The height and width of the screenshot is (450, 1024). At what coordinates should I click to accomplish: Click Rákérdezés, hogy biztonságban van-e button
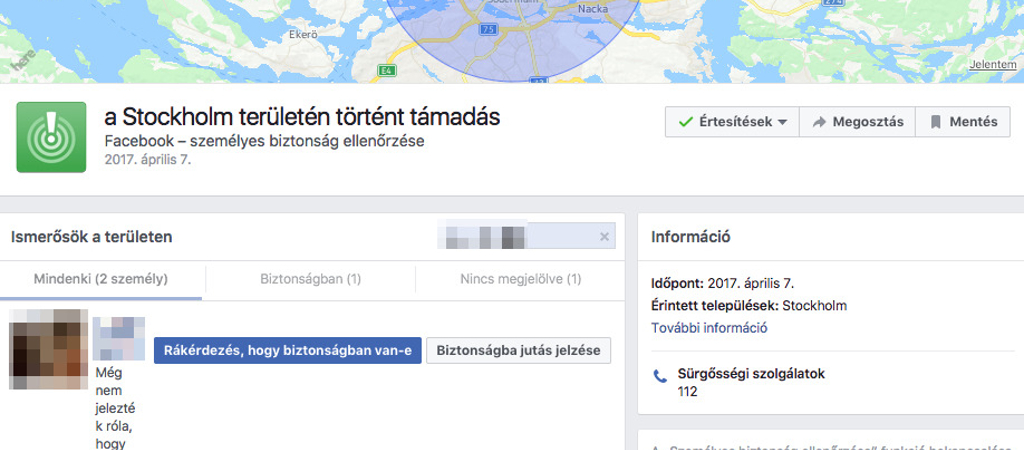(288, 351)
